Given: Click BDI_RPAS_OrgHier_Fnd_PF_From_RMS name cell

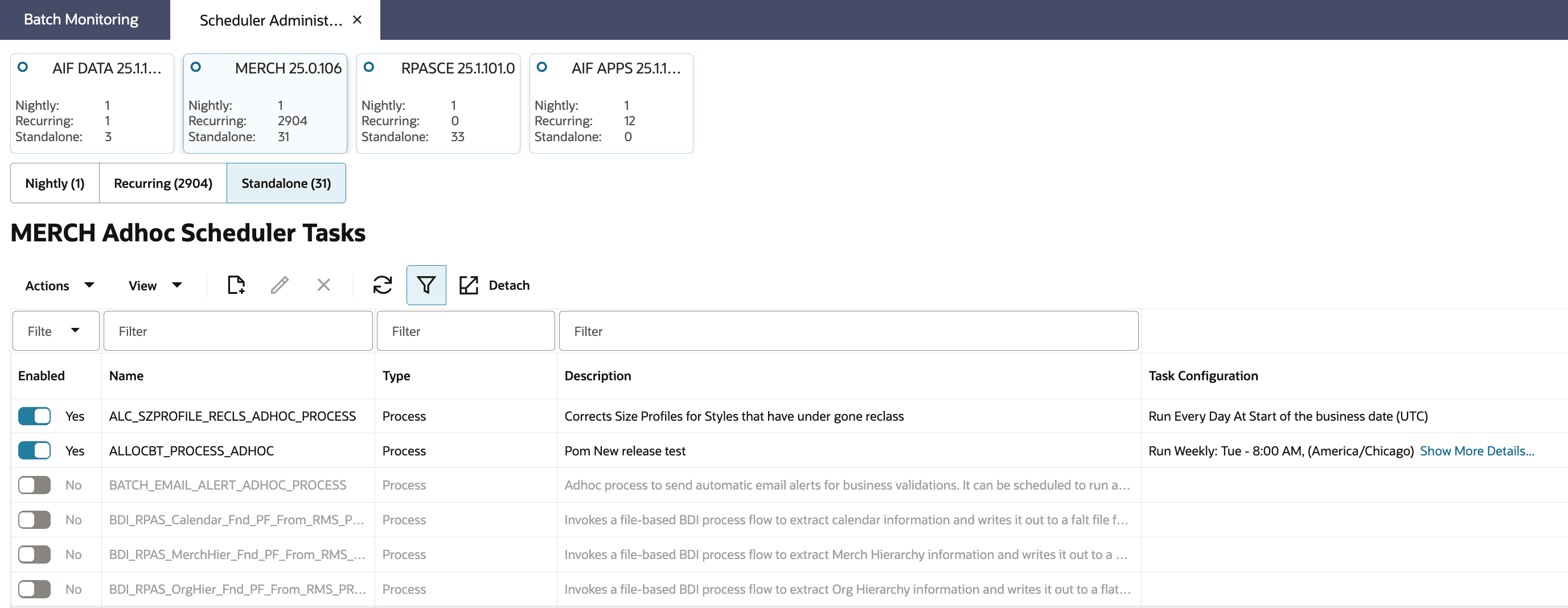Looking at the screenshot, I should click(237, 589).
